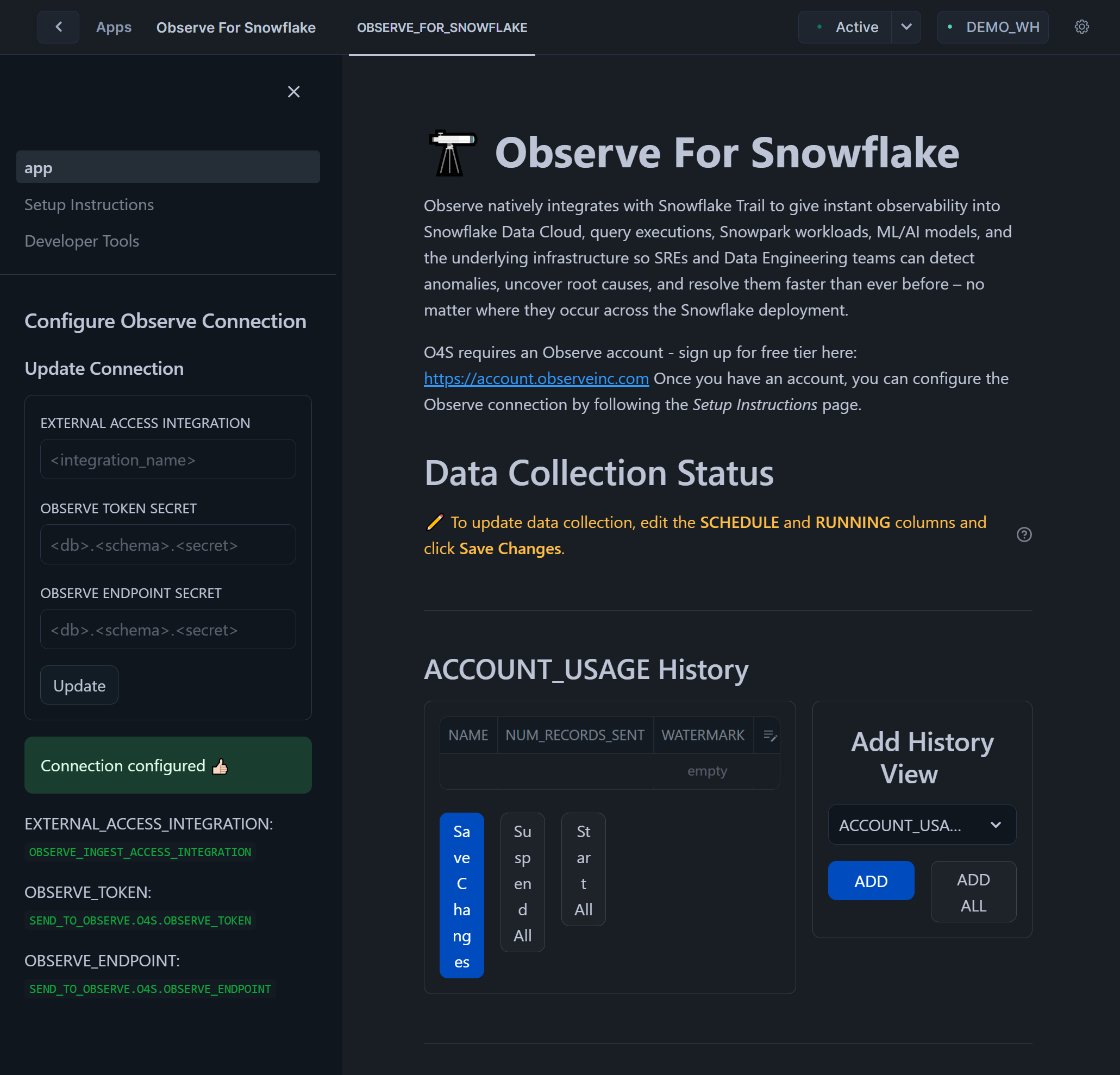Screen dimensions: 1120x1075
Task: Open Developer Tools in sidebar
Action: point(82,241)
